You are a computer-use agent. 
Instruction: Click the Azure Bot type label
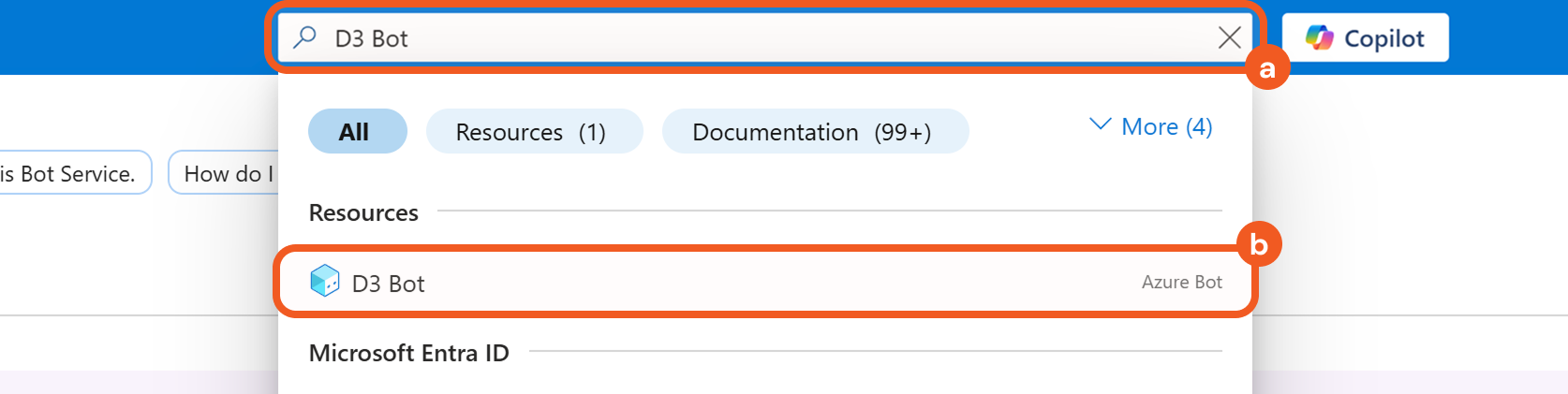point(1181,282)
